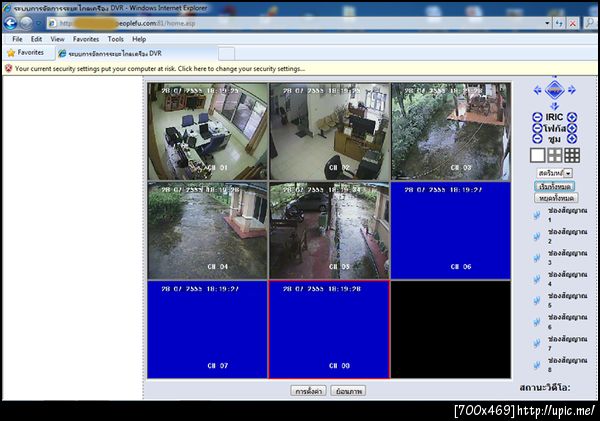Screen dimensions: 600x421
Task: Open the Help menu
Action: point(139,39)
